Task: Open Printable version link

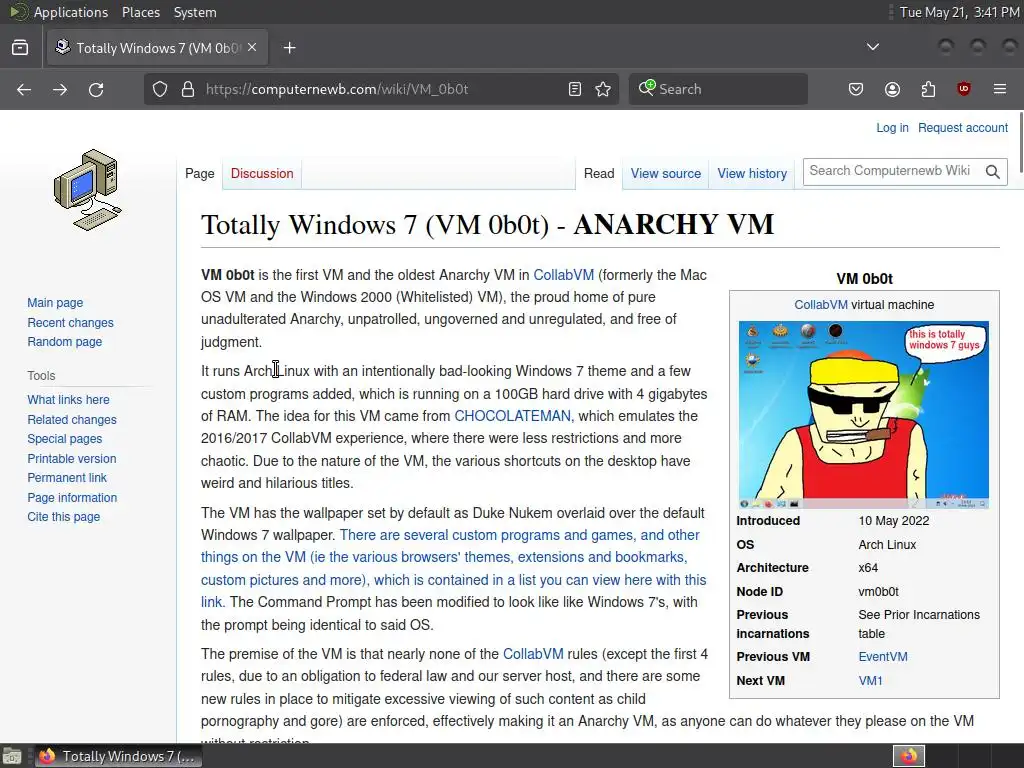Action: (x=71, y=458)
